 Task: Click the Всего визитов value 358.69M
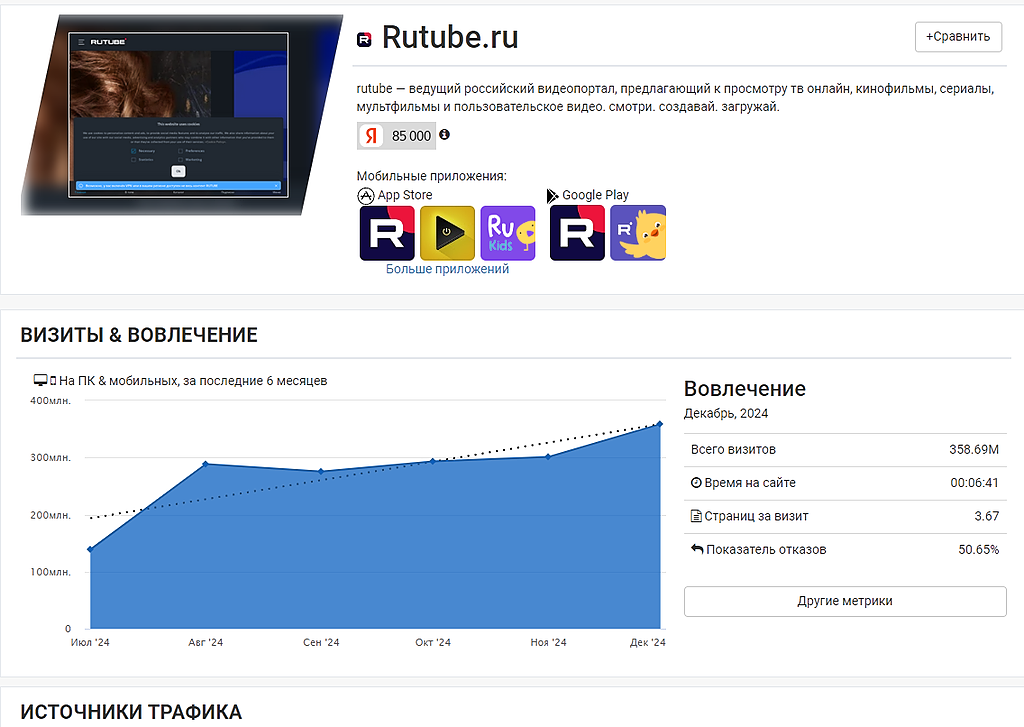pos(974,449)
